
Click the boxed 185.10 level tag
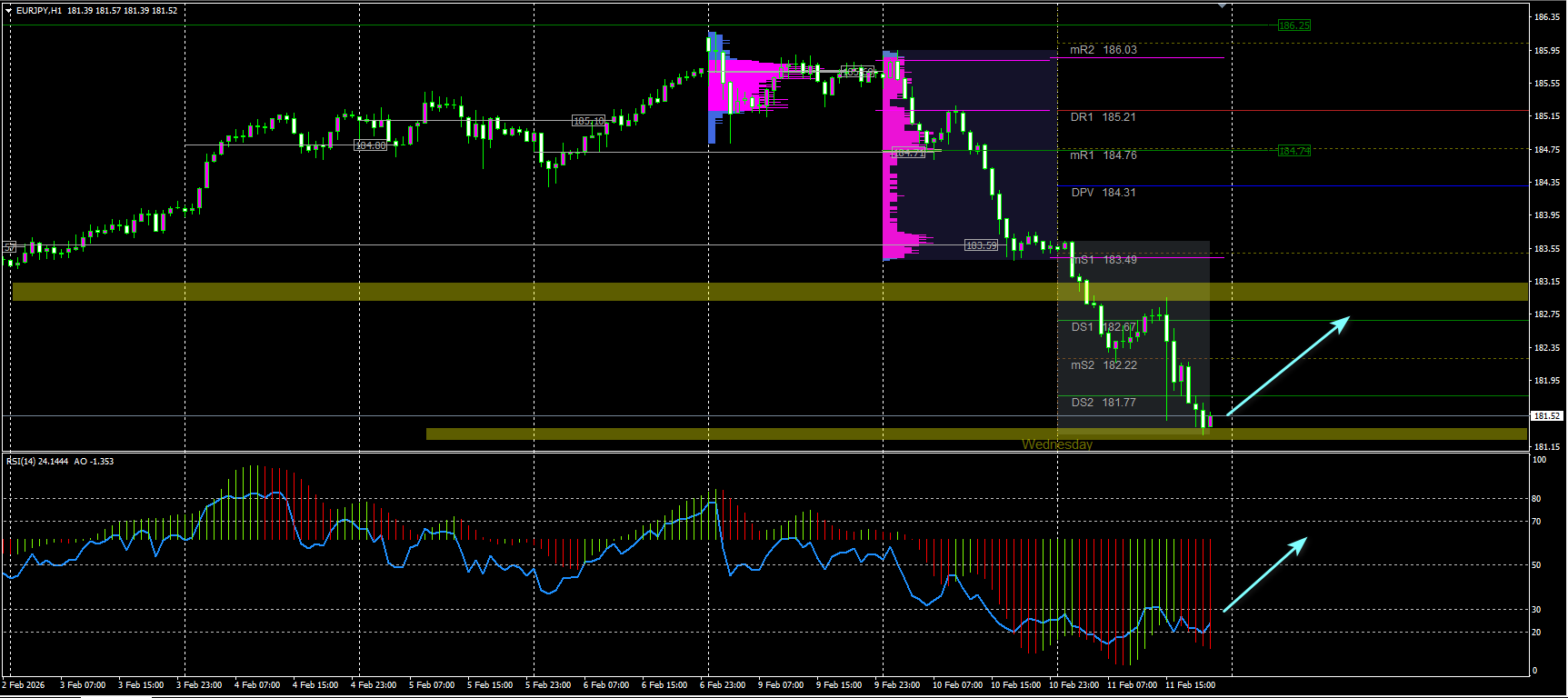[x=588, y=121]
